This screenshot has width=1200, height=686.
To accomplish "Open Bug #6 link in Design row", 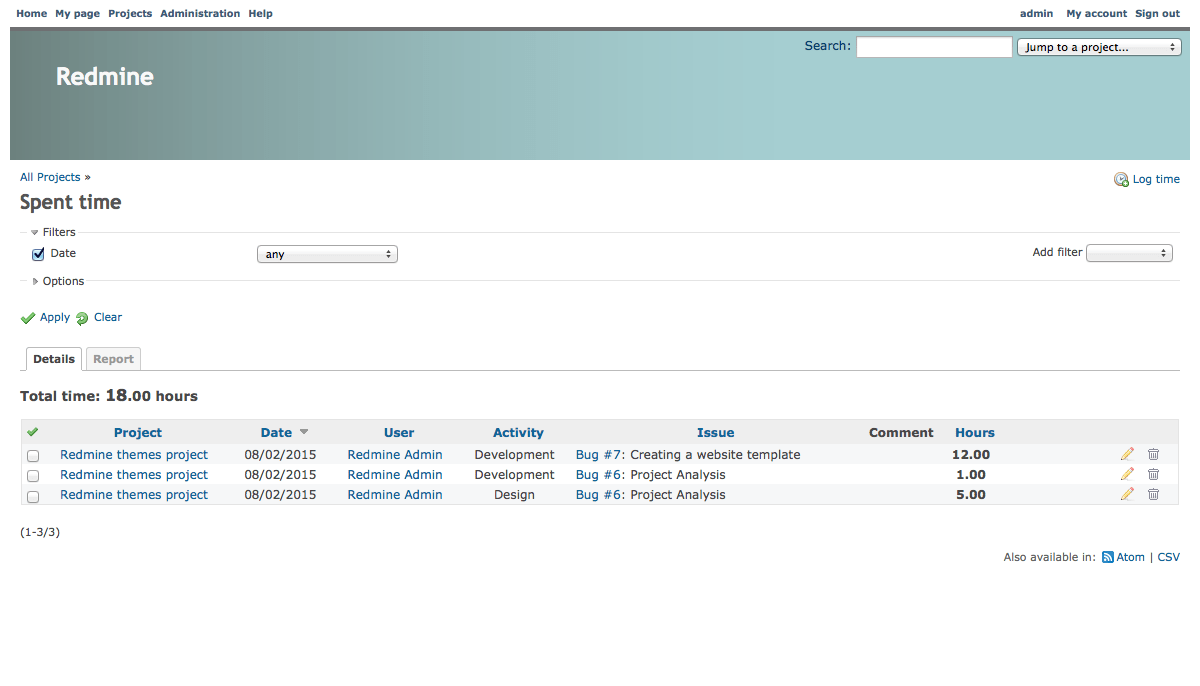I will pyautogui.click(x=600, y=495).
